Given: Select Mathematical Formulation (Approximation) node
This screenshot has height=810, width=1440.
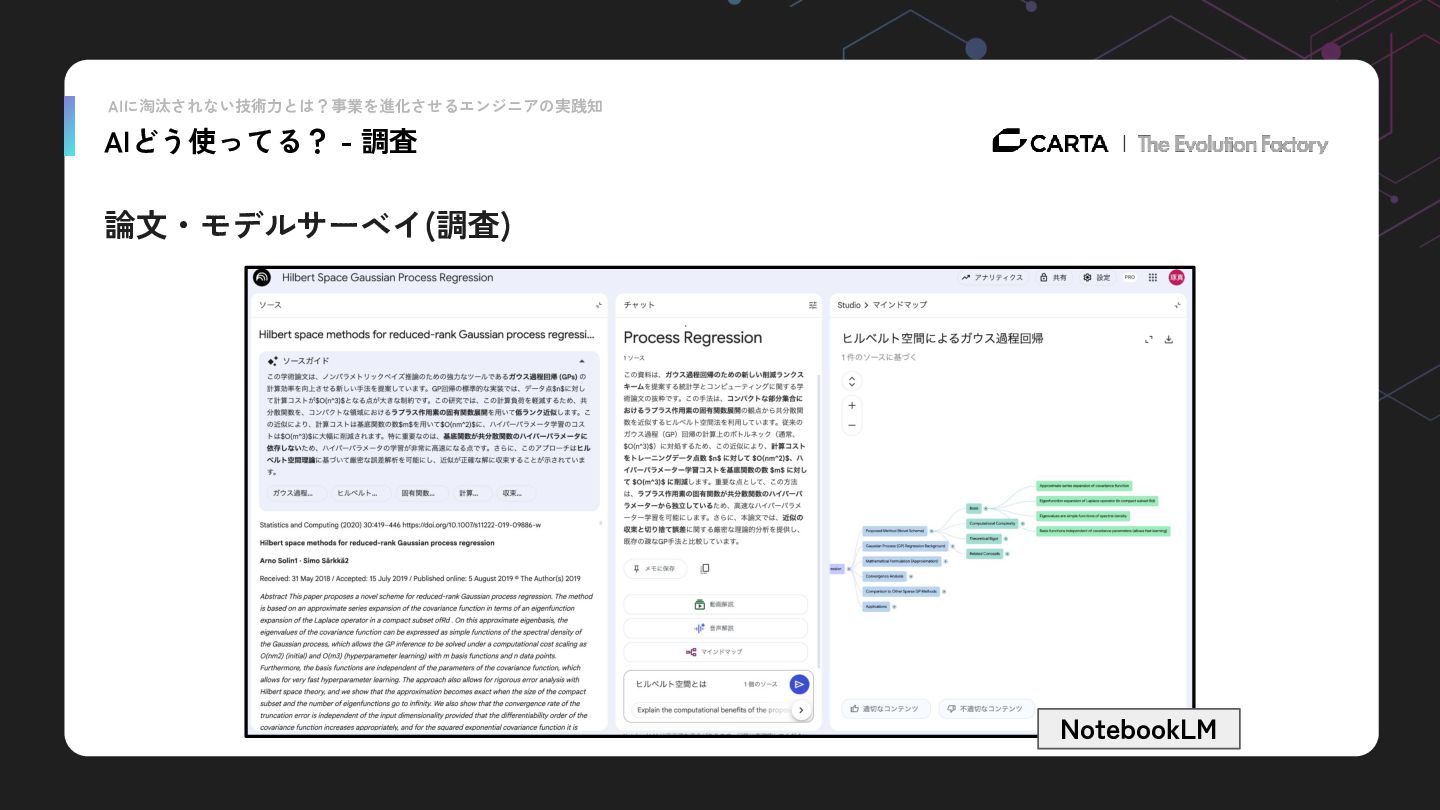Looking at the screenshot, I should pyautogui.click(x=902, y=561).
